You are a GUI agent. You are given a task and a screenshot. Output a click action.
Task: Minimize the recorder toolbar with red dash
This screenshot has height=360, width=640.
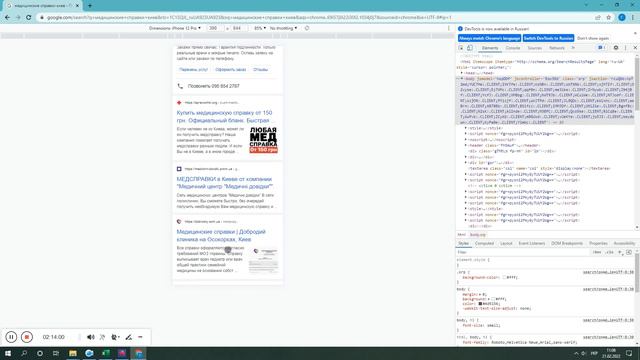click(140, 337)
